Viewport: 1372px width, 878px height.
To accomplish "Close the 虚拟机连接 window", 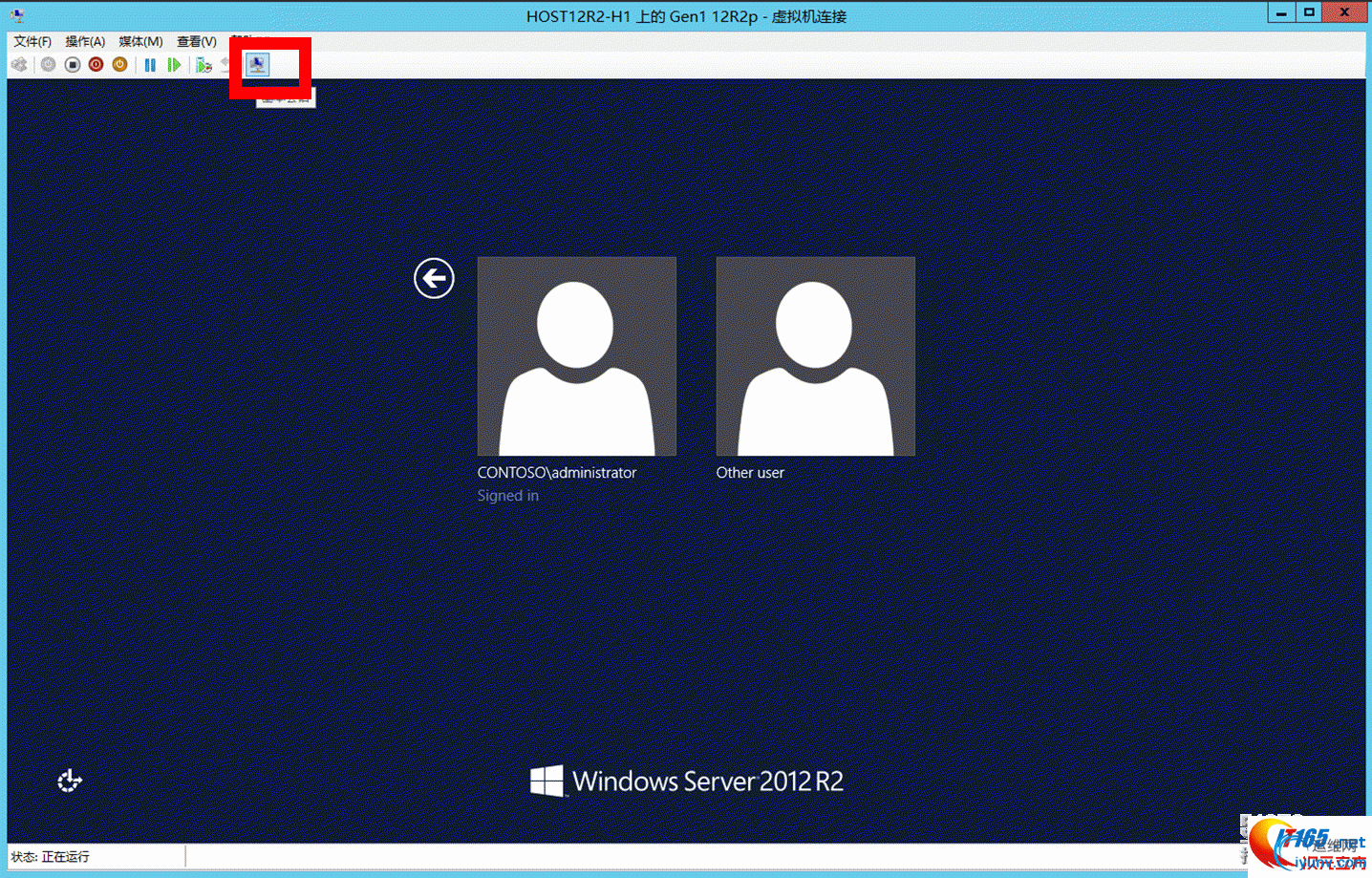I will [x=1345, y=12].
